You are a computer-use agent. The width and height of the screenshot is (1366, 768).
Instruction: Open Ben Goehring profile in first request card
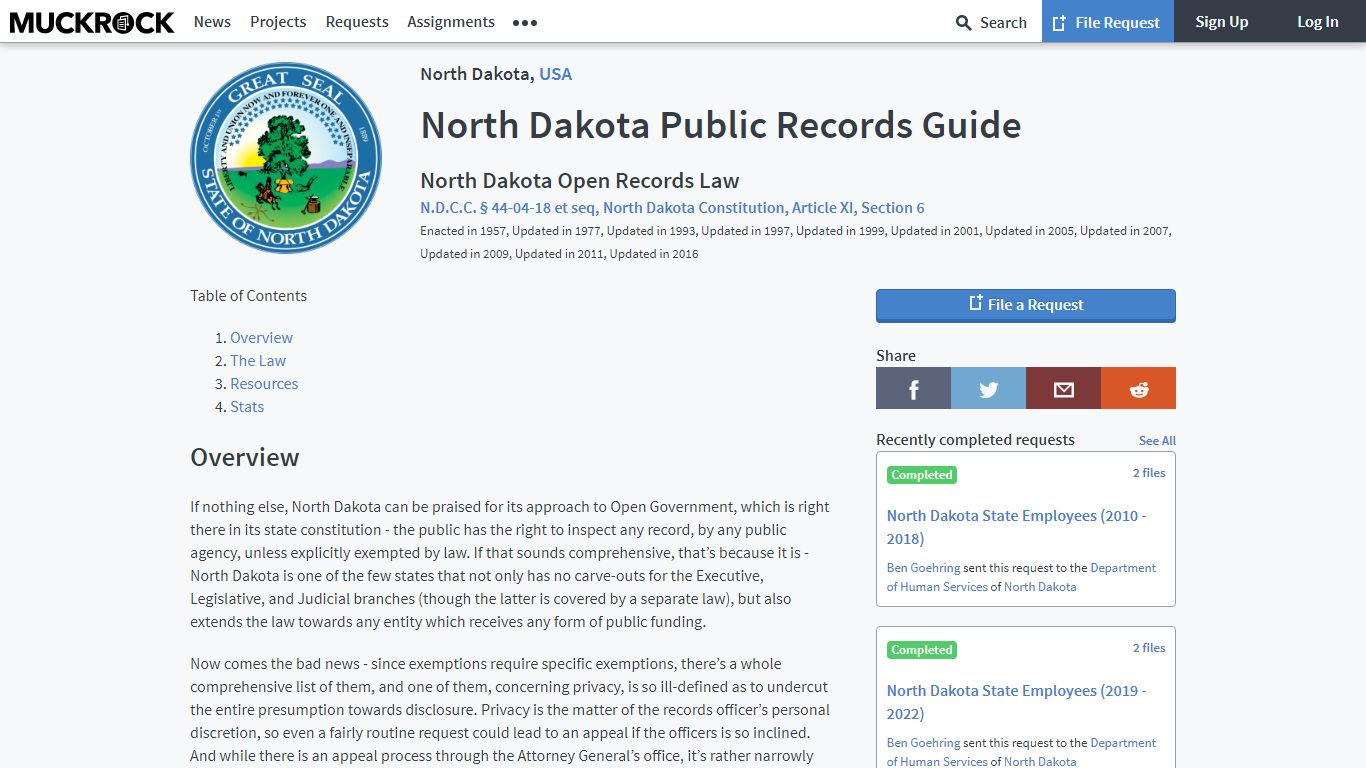[x=923, y=568]
